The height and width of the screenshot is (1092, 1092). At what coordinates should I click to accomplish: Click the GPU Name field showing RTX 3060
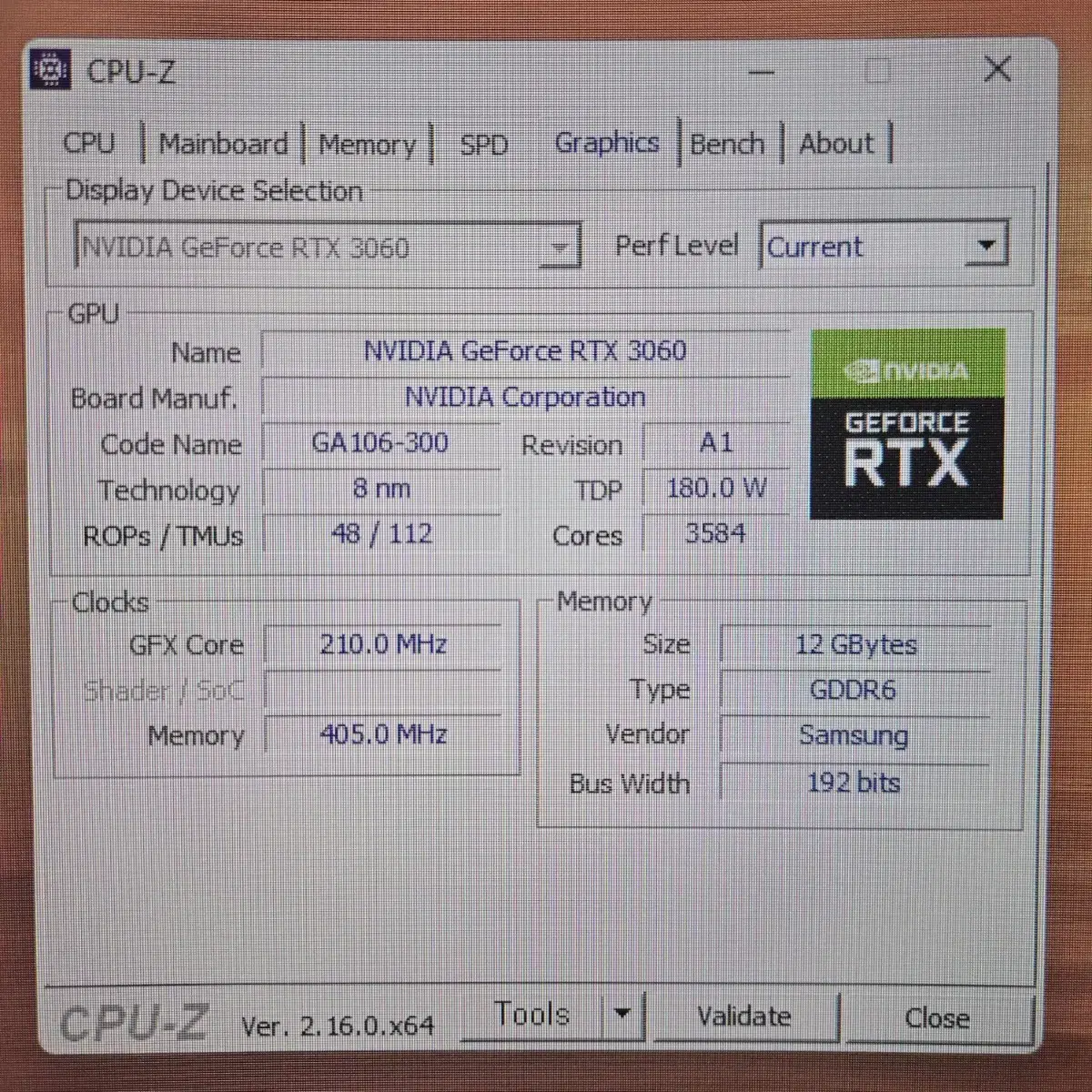524,351
